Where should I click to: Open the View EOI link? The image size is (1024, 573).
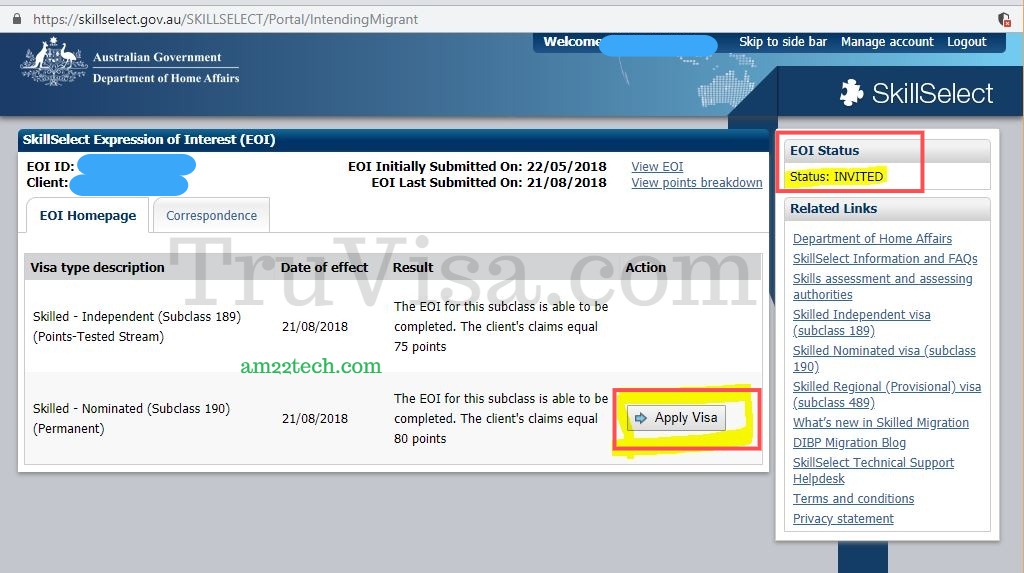pyautogui.click(x=657, y=167)
